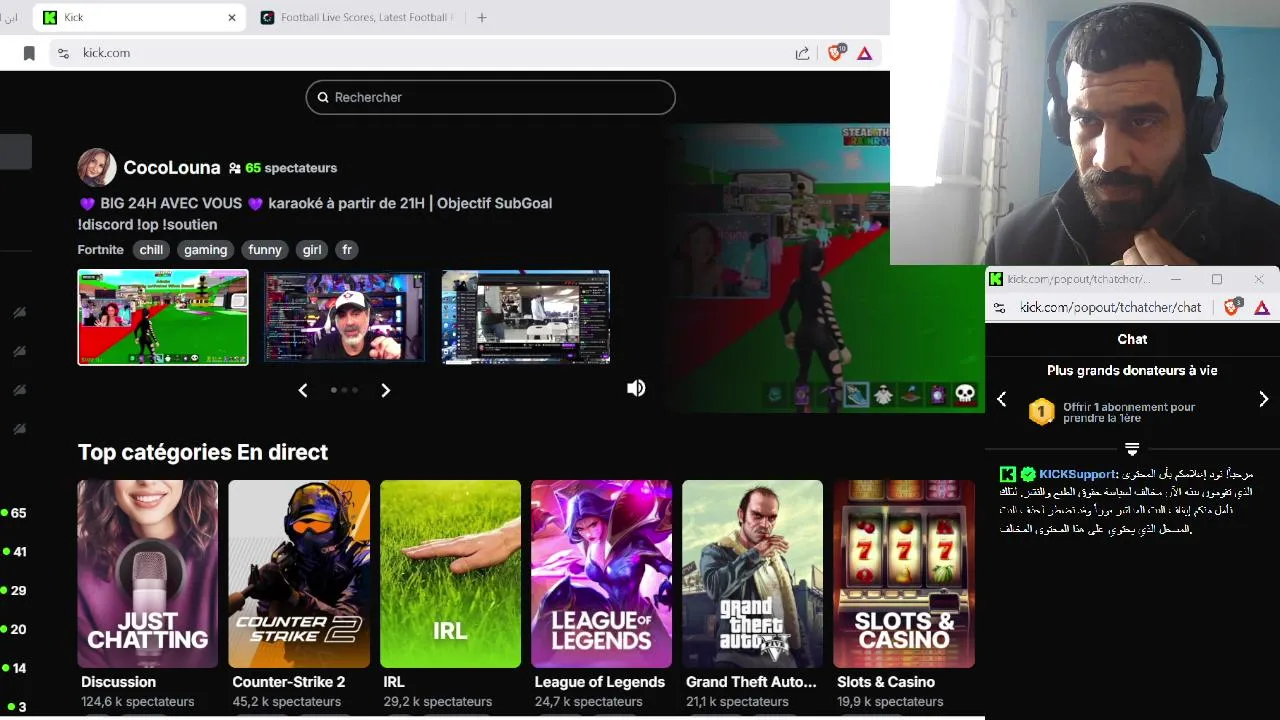Open a new browser tab with plus
This screenshot has height=720, width=1280.
click(x=482, y=17)
